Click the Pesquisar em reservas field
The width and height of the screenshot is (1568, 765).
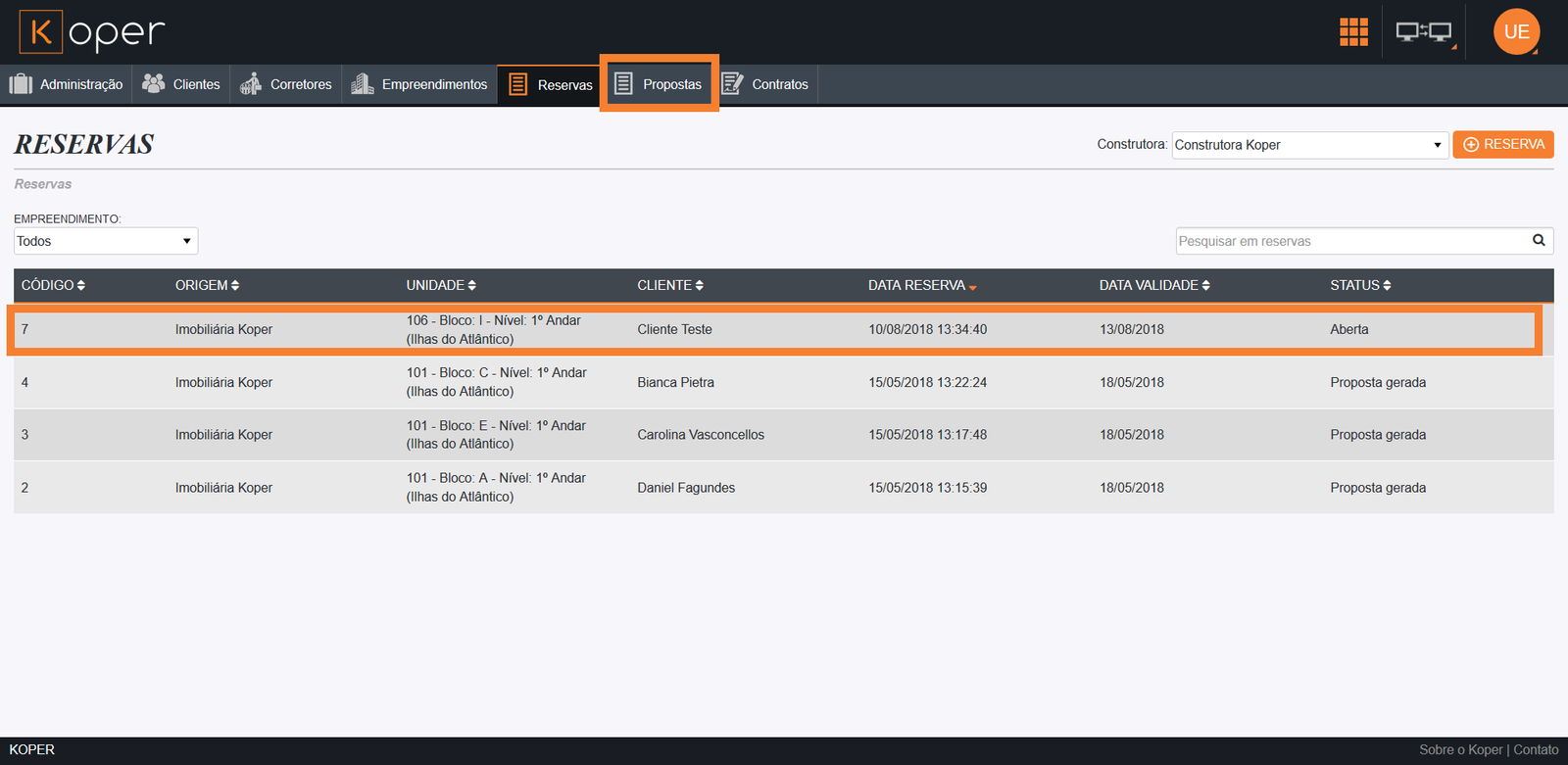1352,241
